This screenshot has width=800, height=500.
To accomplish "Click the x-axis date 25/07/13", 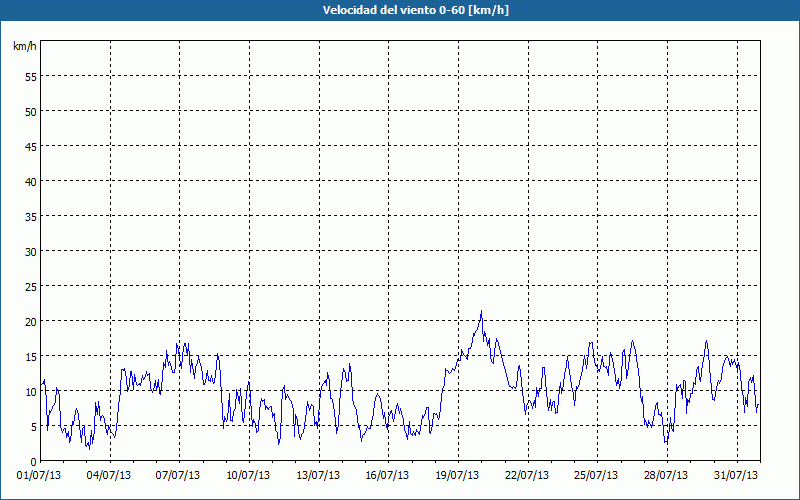I will click(596, 476).
